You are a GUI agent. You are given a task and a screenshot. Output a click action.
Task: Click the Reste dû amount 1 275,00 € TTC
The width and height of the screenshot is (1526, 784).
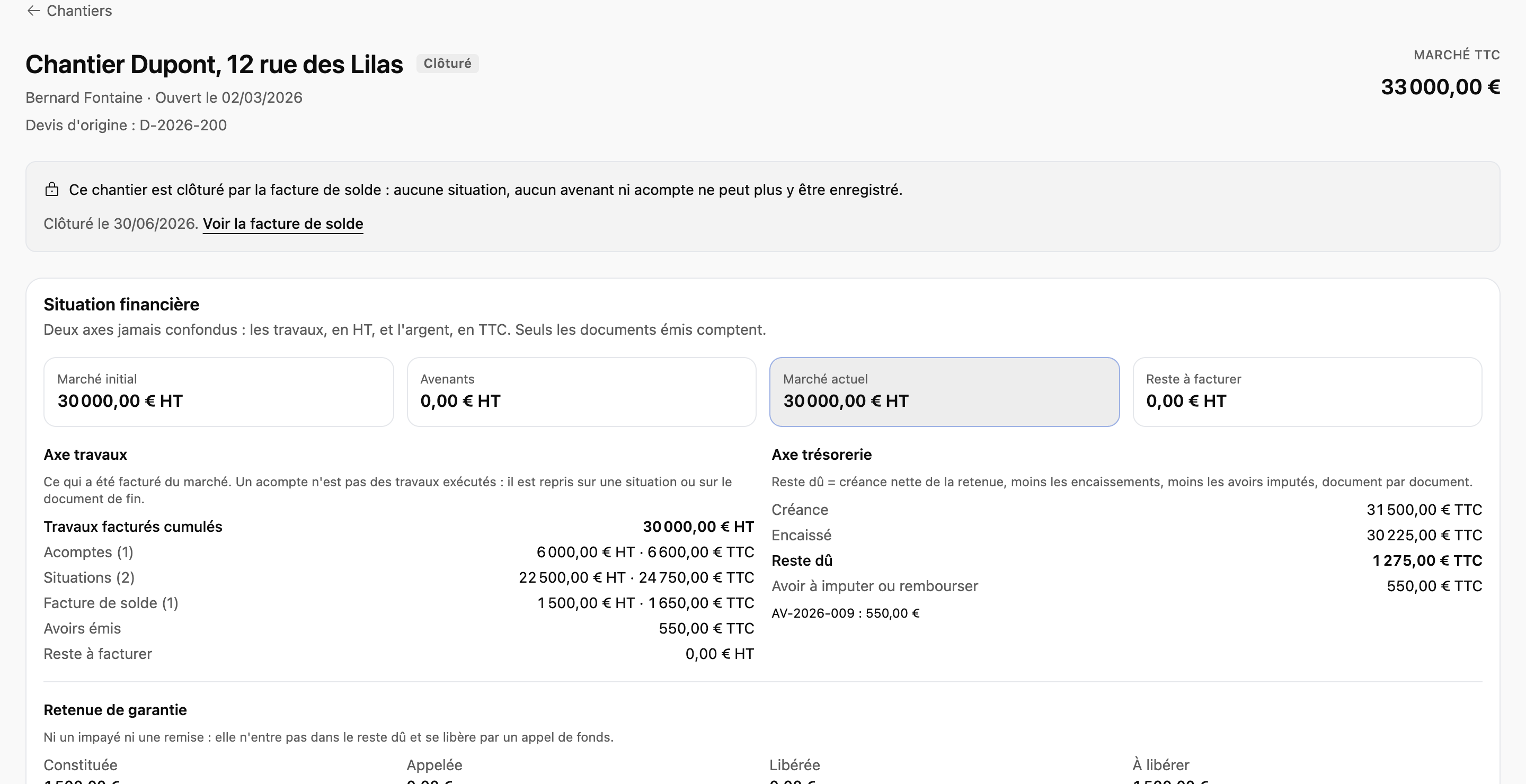pos(1427,560)
